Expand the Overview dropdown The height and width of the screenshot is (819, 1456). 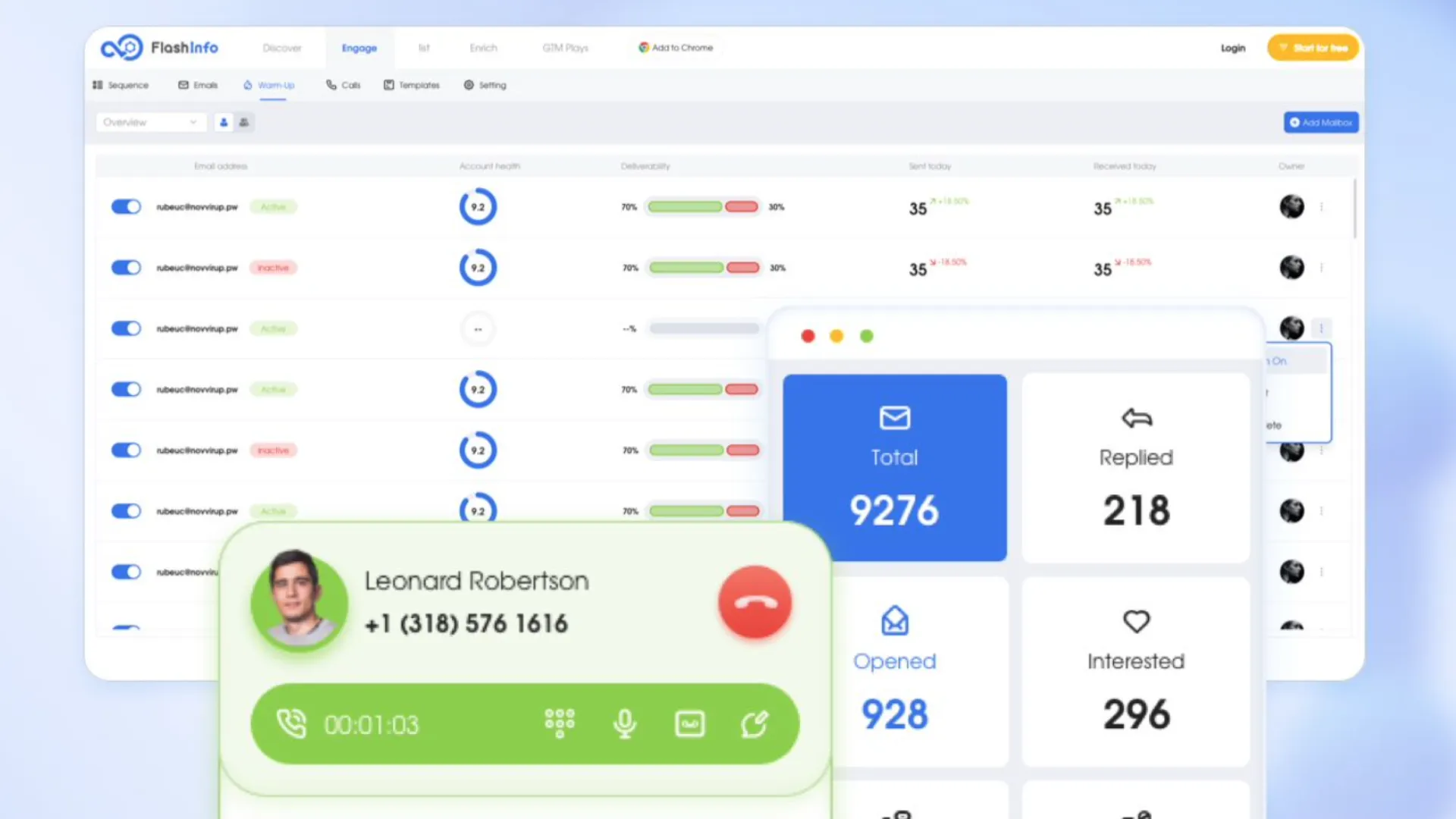[150, 122]
